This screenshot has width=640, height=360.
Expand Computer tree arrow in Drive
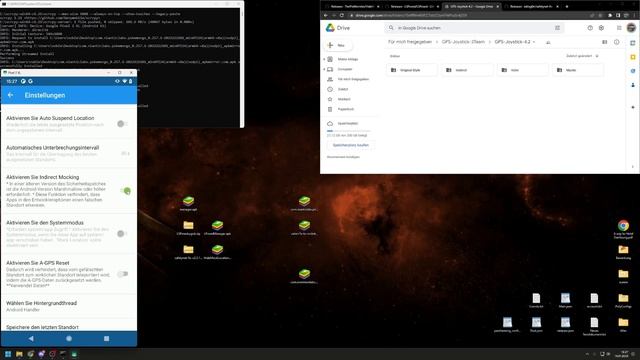(x=324, y=69)
